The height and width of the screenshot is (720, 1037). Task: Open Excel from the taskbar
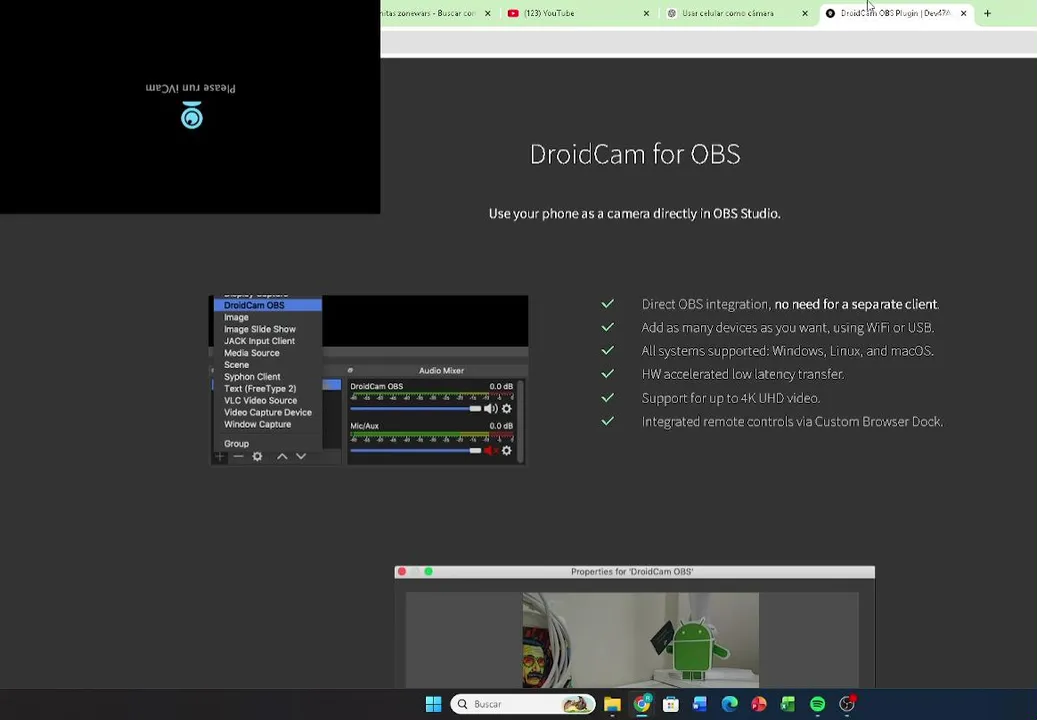coord(788,704)
